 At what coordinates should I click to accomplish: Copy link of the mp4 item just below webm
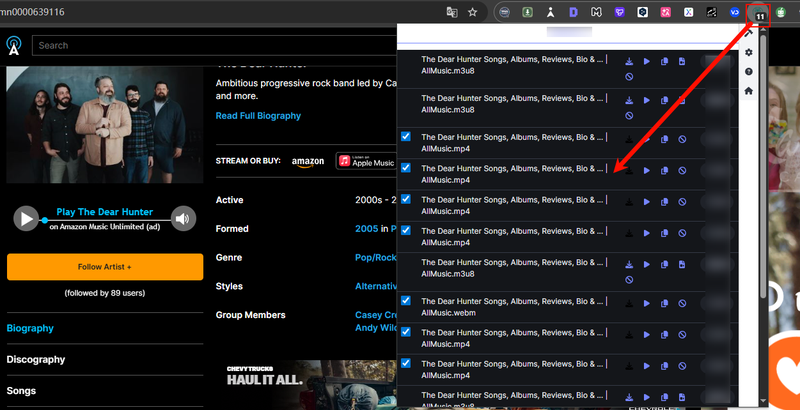664,335
